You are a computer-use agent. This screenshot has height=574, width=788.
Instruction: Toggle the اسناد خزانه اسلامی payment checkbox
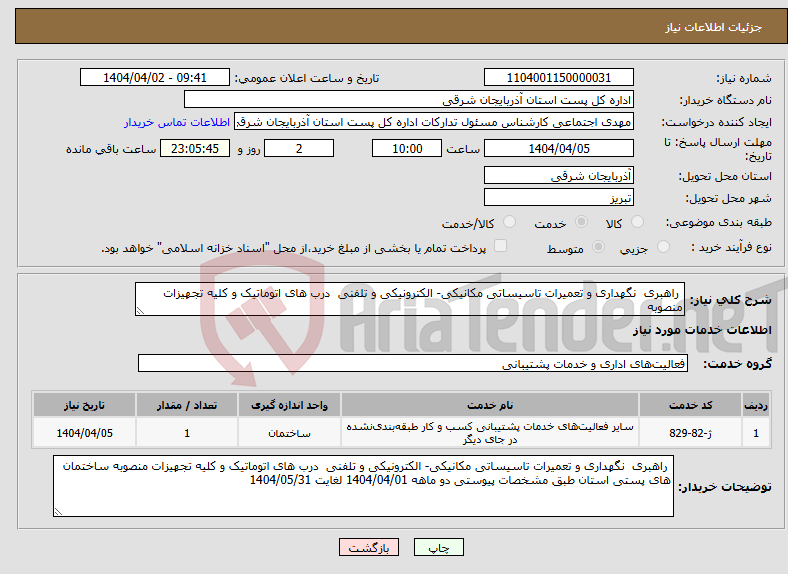(x=501, y=245)
